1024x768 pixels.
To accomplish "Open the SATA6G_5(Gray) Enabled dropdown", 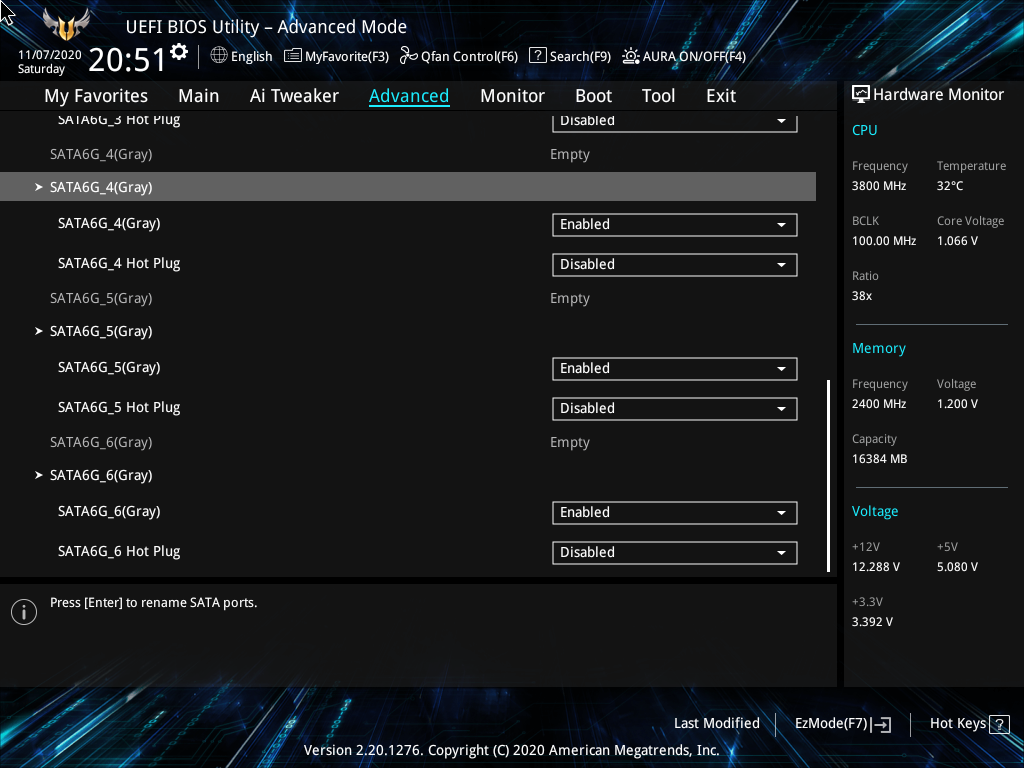I will pos(674,369).
